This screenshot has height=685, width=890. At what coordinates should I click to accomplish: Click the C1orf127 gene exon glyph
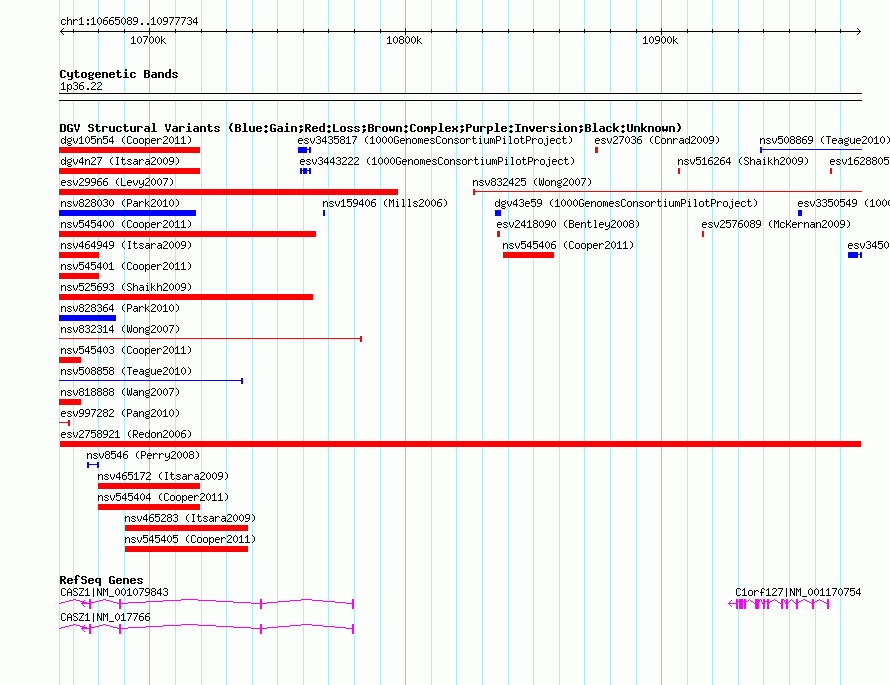tap(779, 604)
